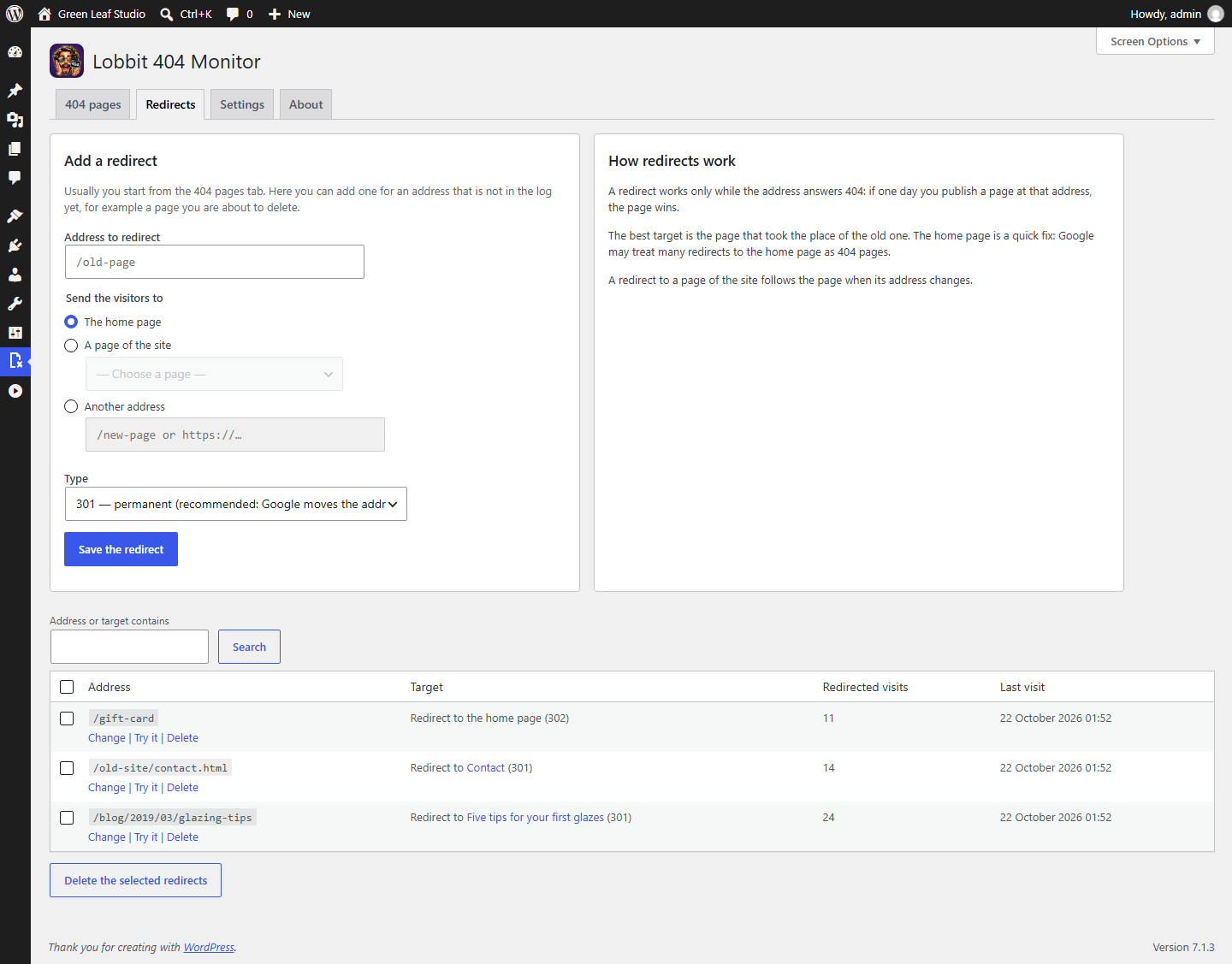Viewport: 1232px width, 964px height.
Task: Select 'Another address' radio option
Action: tap(71, 406)
